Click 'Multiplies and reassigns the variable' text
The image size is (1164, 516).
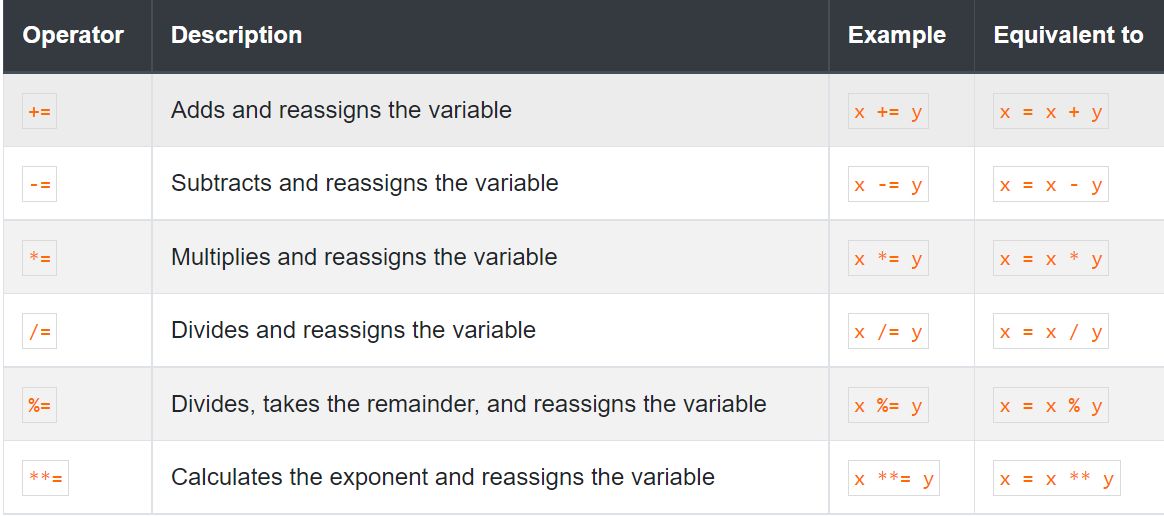click(364, 257)
